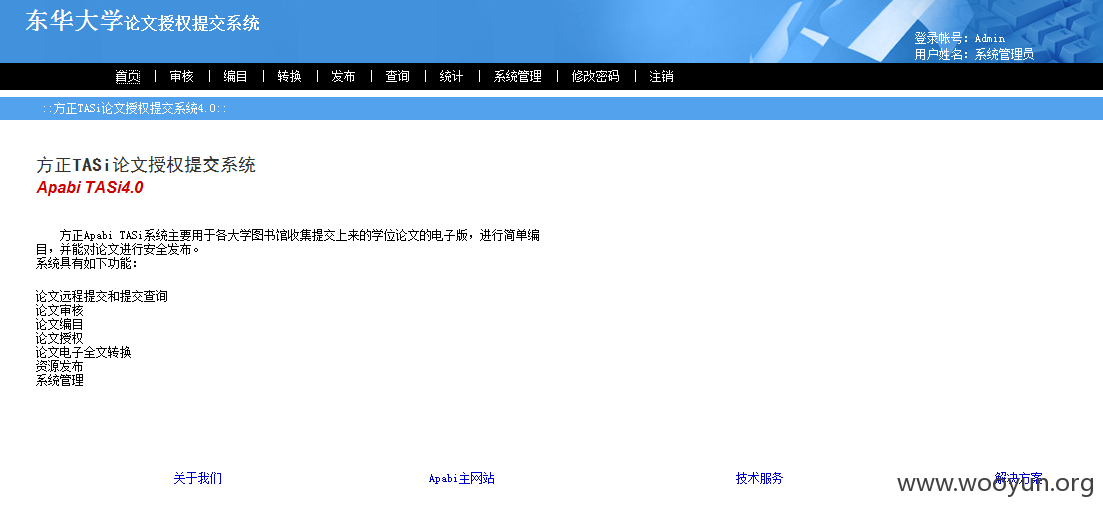Go to the 审核 menu
1103x512 pixels.
(181, 77)
